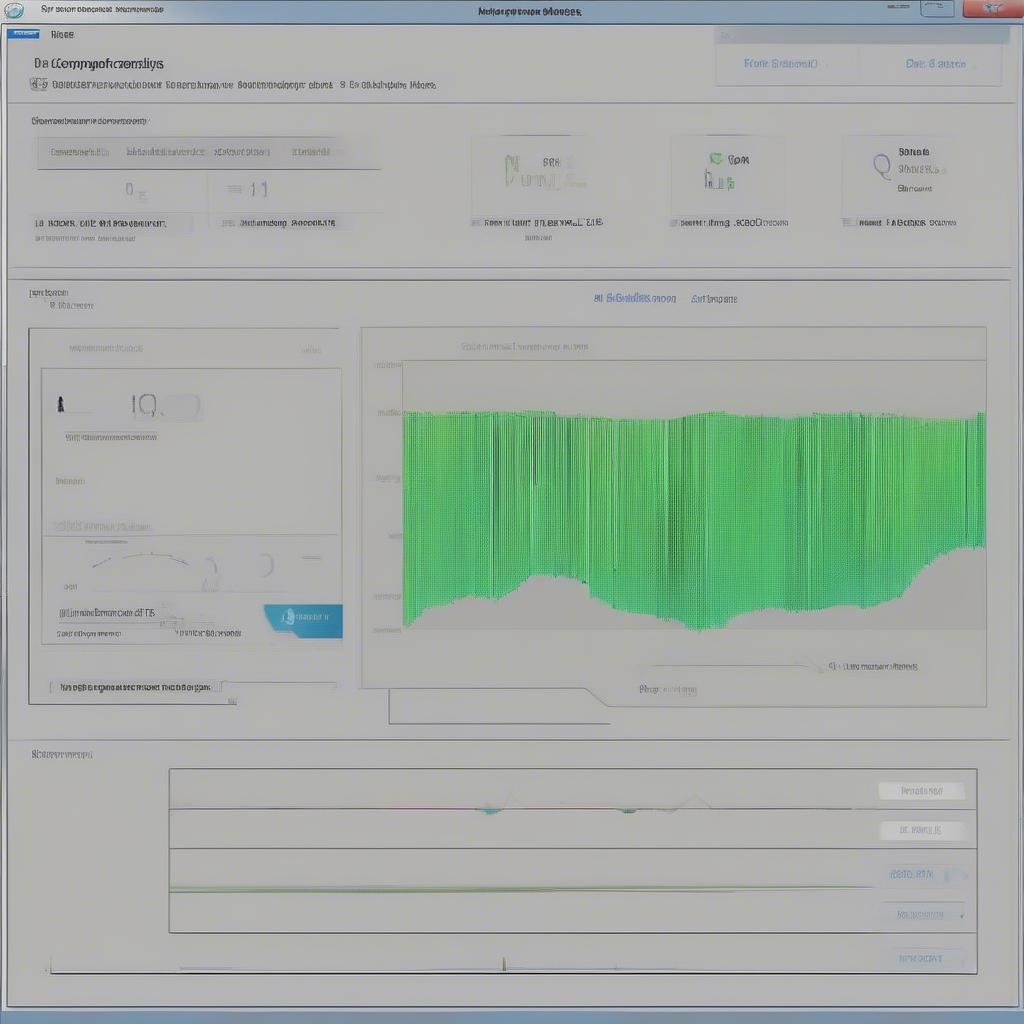Select the blue highlighted tab at top left

click(x=24, y=34)
